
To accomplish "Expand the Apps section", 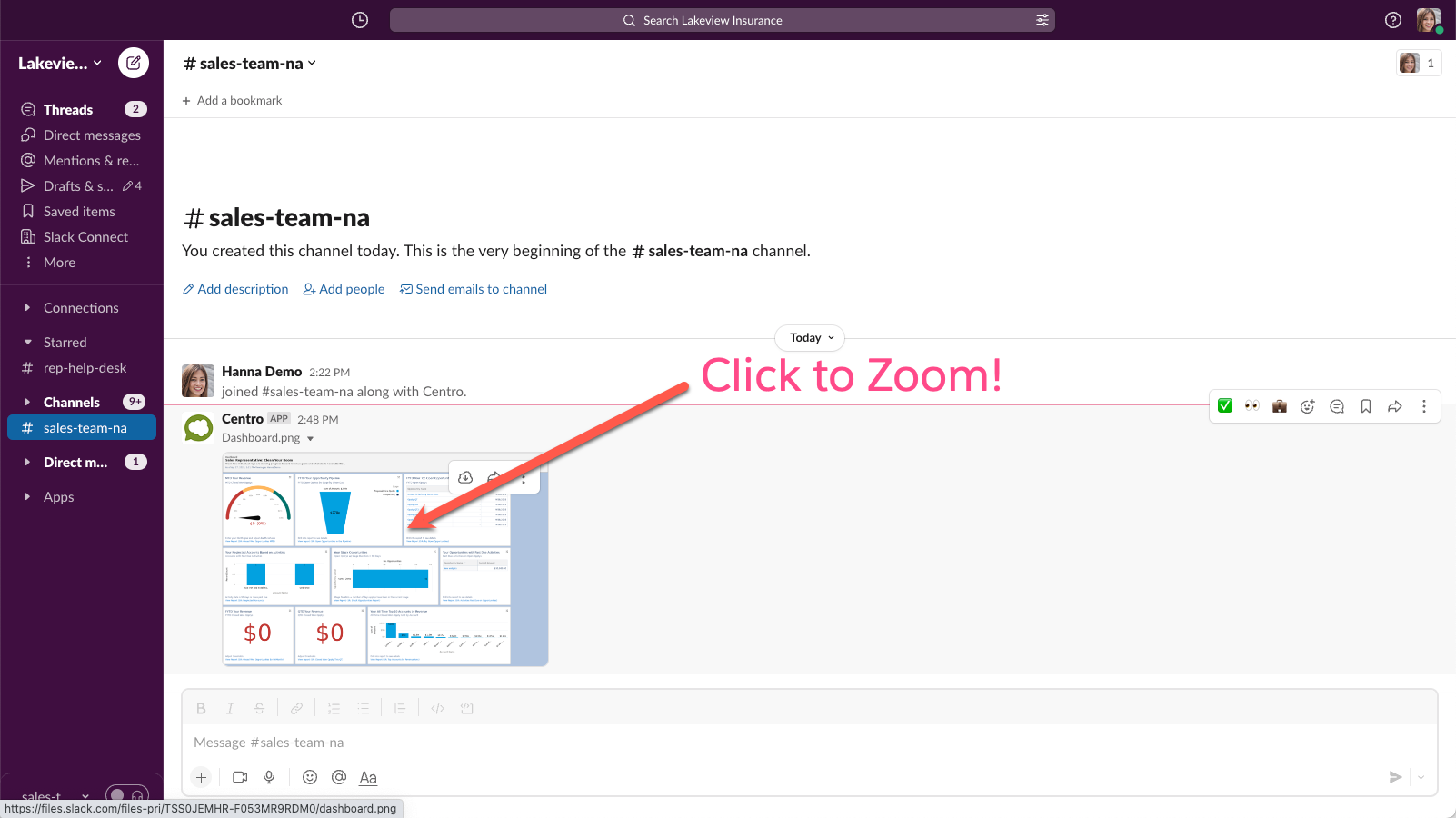I will (27, 497).
